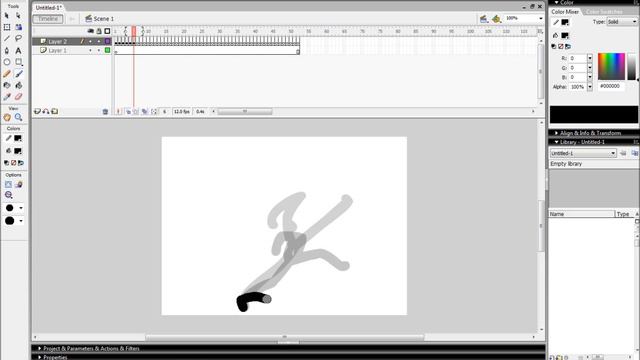The width and height of the screenshot is (640, 360).
Task: Select the Fill Transform tool
Action: pos(18,27)
